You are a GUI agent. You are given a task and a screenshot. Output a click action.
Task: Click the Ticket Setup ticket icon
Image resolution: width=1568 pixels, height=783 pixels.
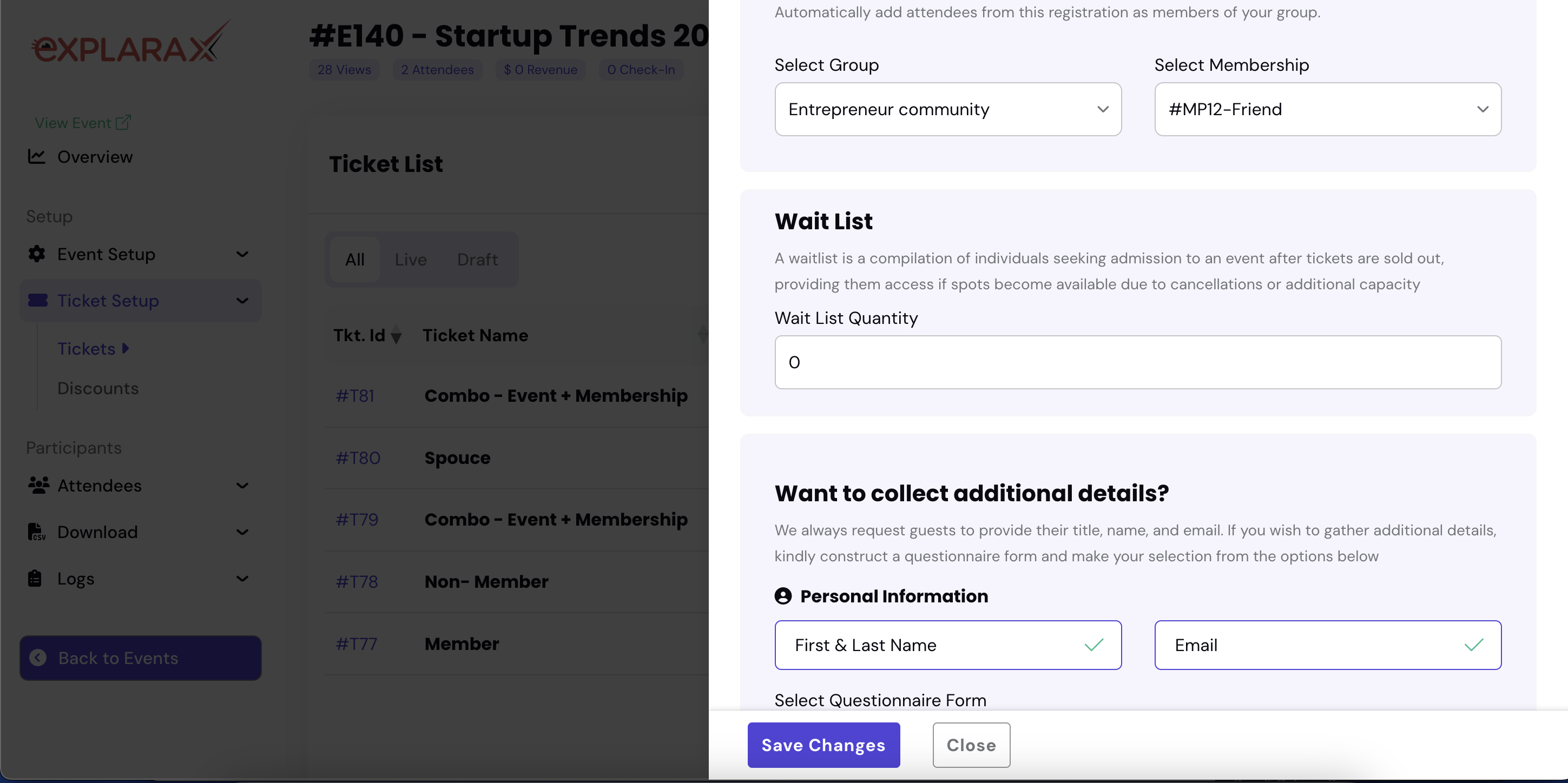point(37,300)
